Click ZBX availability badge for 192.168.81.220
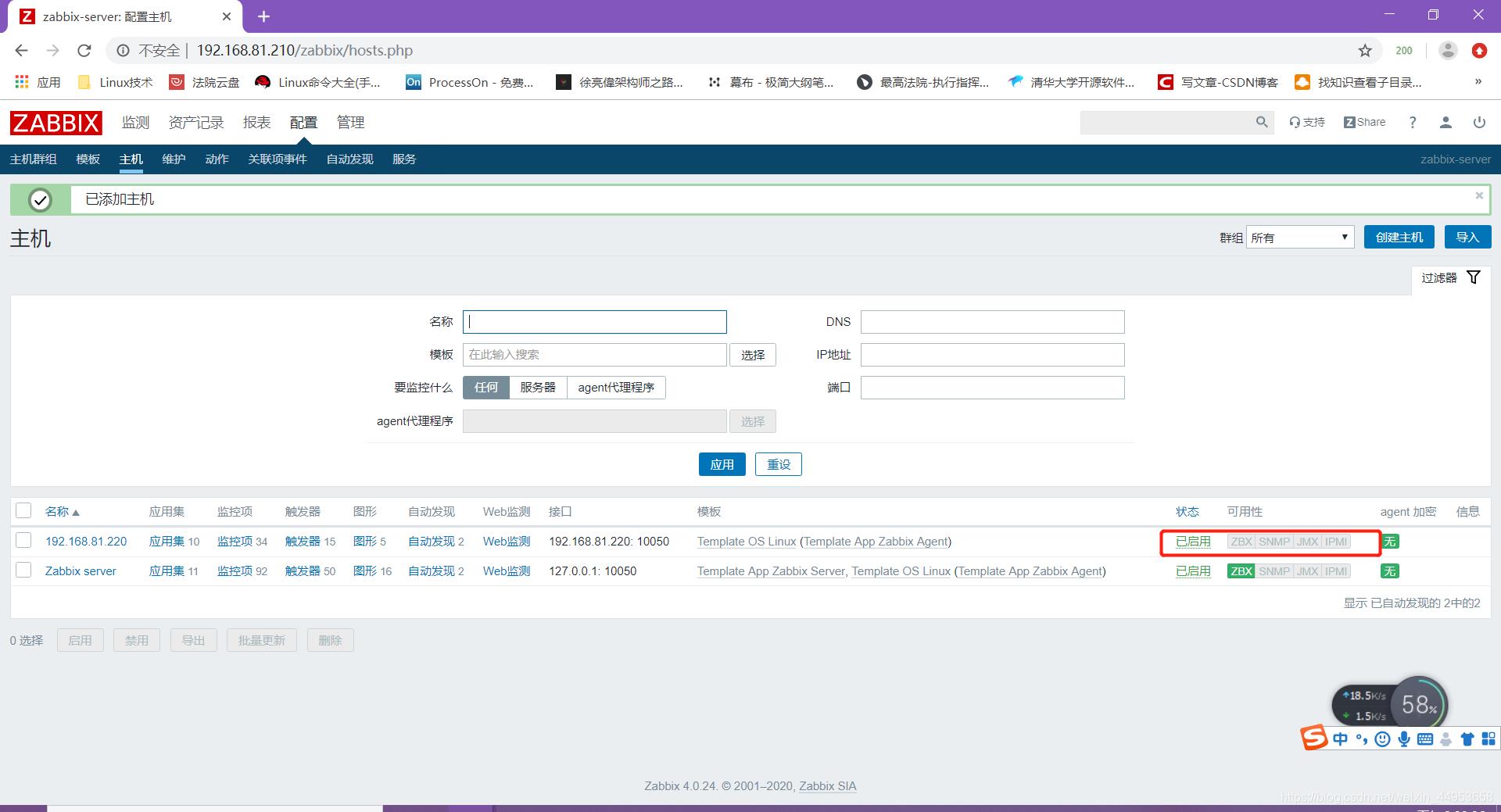This screenshot has height=812, width=1501. tap(1241, 542)
